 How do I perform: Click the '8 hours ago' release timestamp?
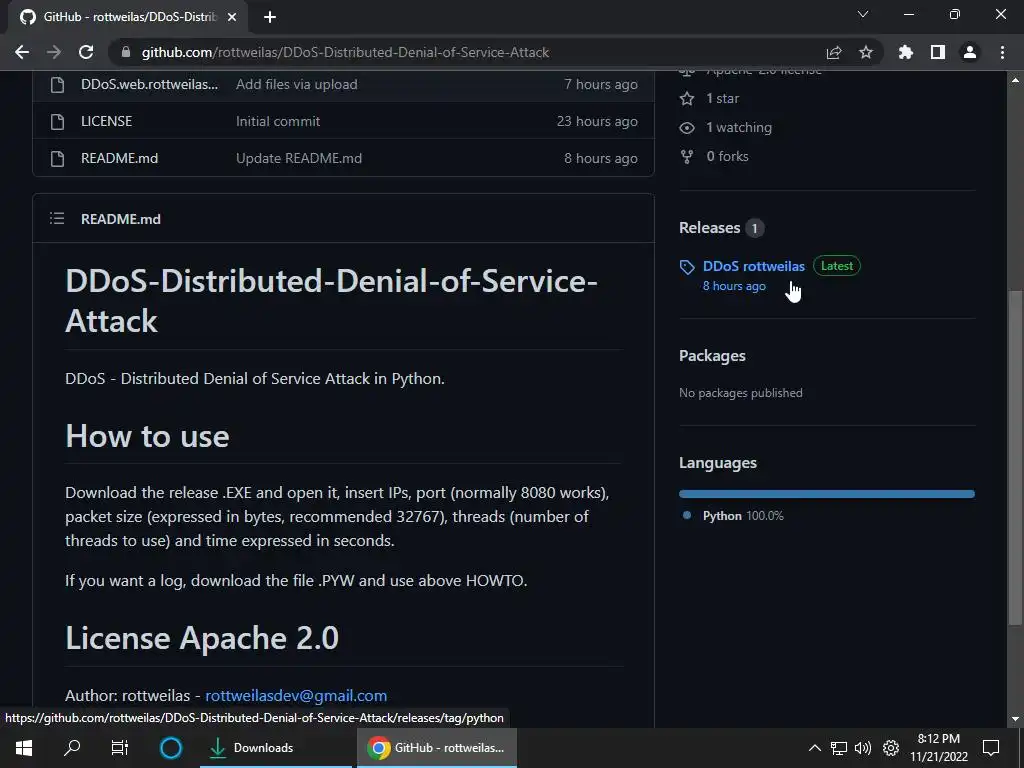(x=734, y=286)
